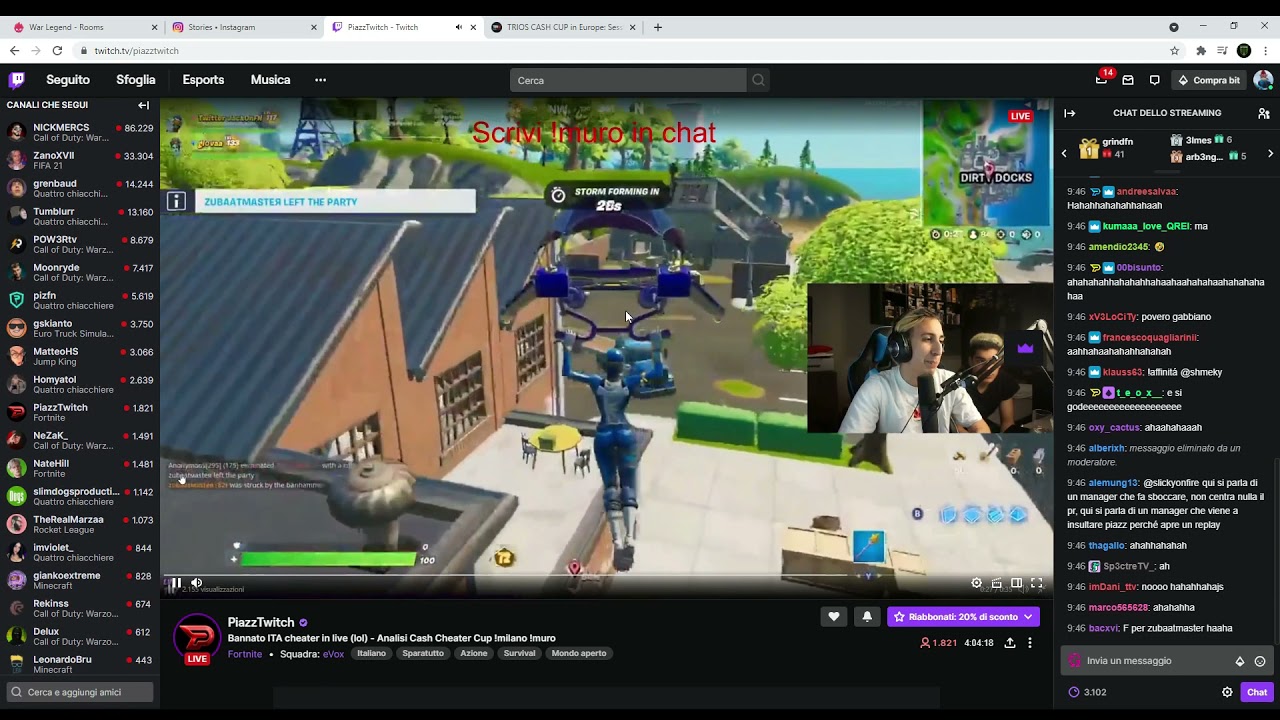Expand the three-dot more navigation menu
Viewport: 1280px width, 720px height.
[320, 80]
